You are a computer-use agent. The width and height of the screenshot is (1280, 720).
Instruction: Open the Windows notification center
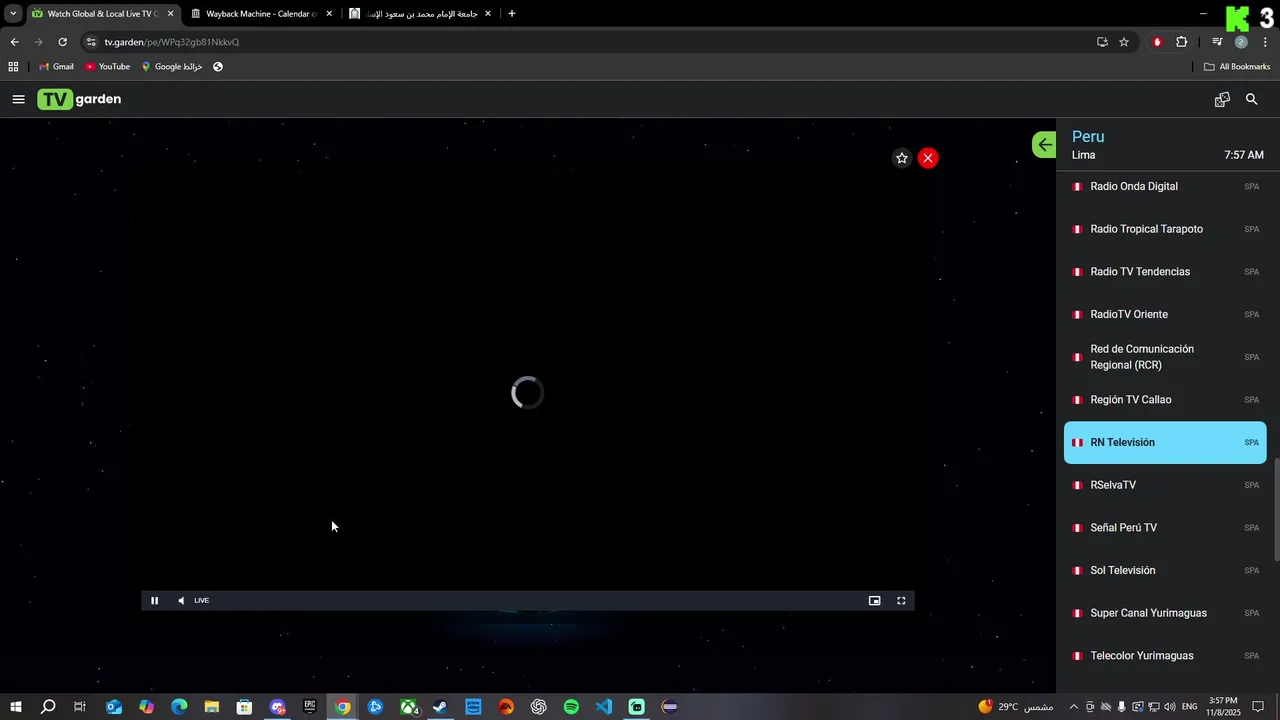coord(1259,707)
